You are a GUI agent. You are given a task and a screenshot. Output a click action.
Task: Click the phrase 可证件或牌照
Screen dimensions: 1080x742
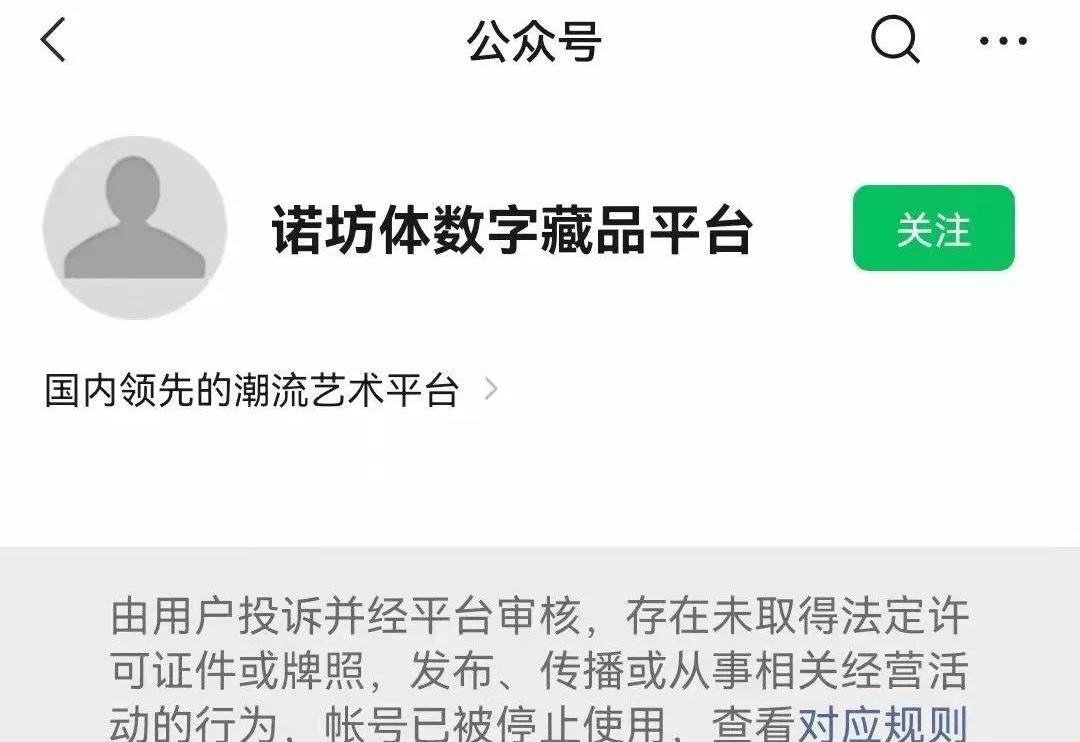(x=237, y=670)
